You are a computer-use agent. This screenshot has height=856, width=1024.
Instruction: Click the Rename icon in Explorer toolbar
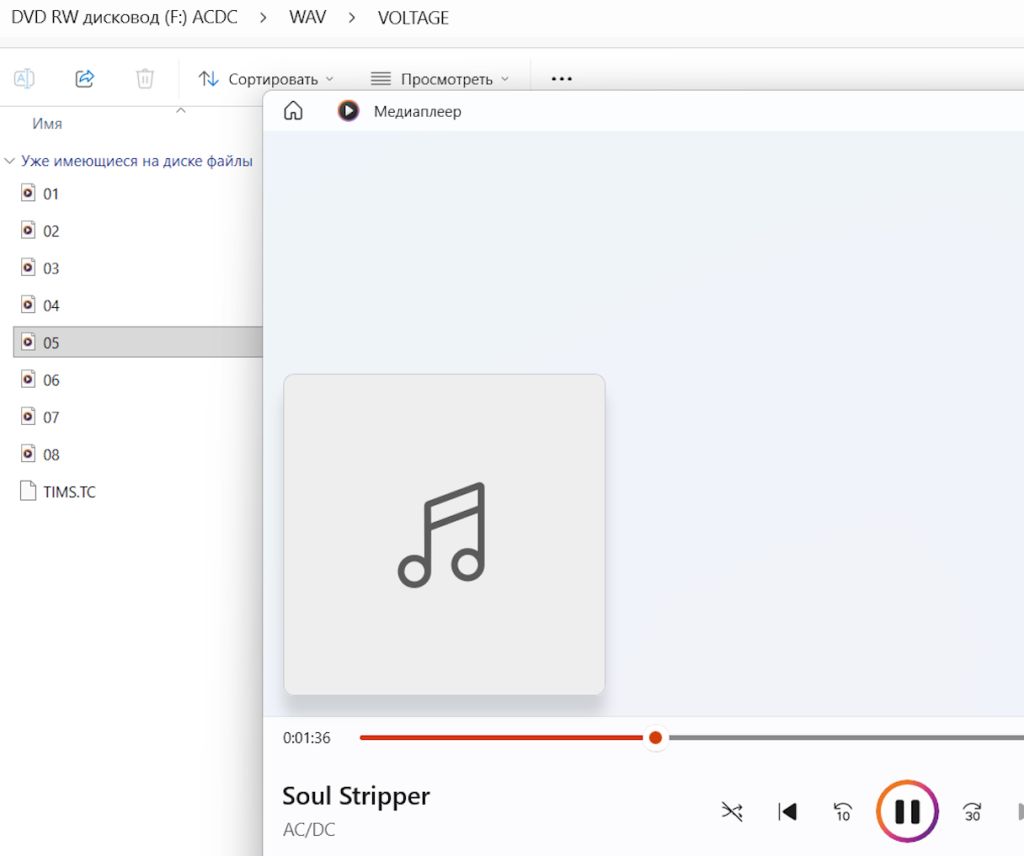24,79
